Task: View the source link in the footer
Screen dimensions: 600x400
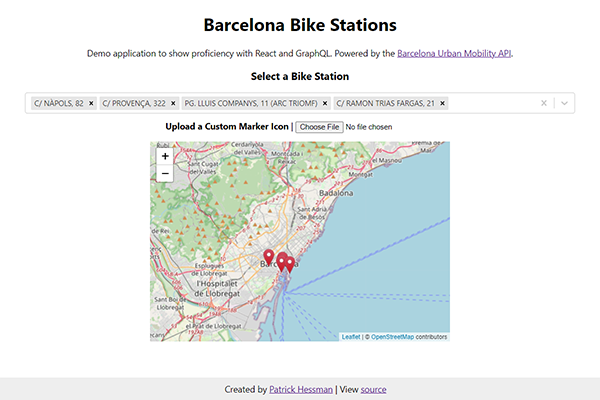Action: coord(373,390)
